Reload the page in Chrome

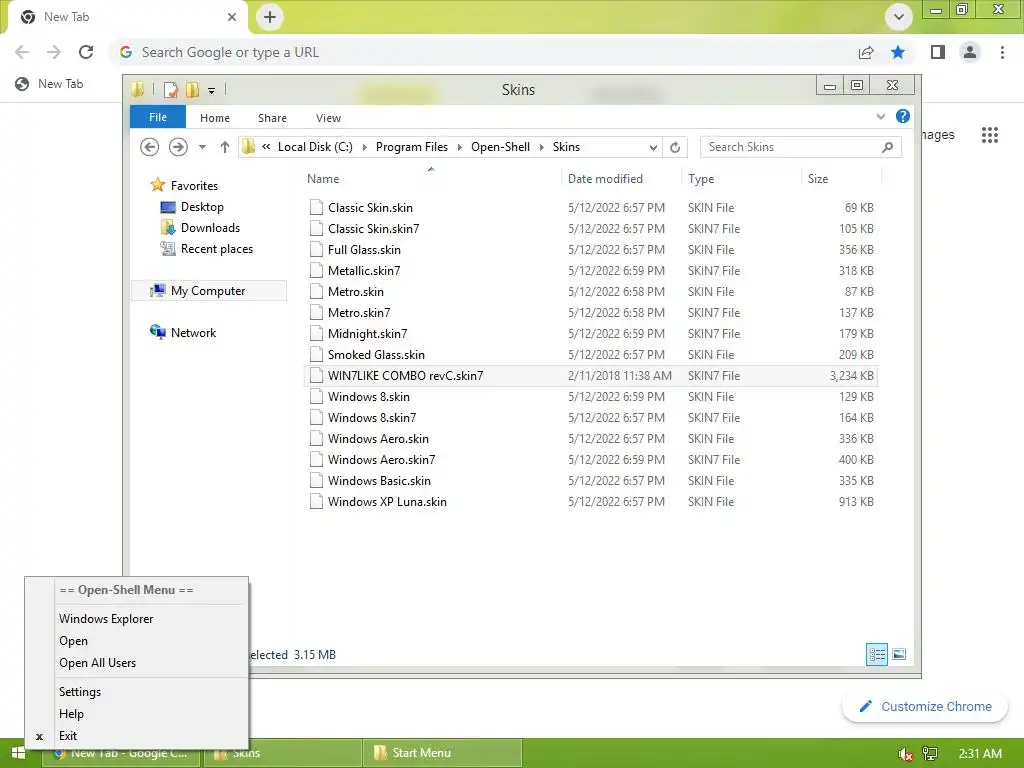pos(86,52)
